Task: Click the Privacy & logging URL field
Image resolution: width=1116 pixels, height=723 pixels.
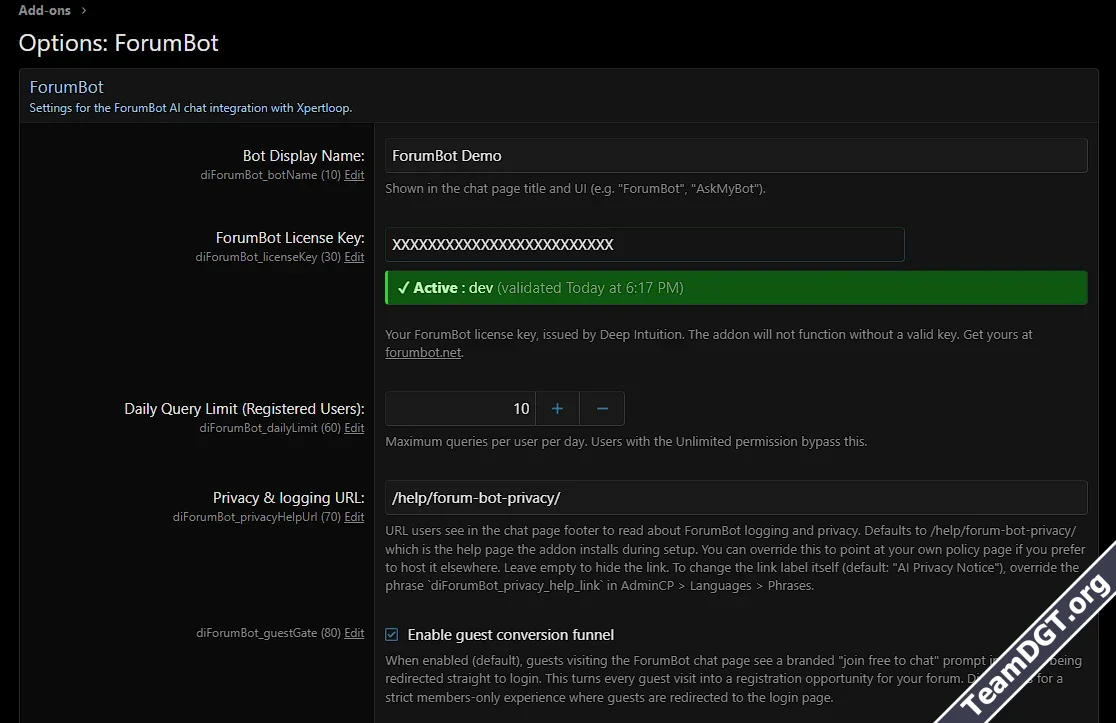Action: pyautogui.click(x=736, y=497)
